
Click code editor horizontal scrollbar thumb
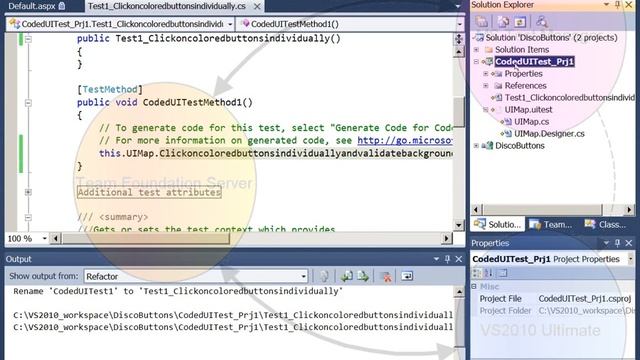coord(146,238)
